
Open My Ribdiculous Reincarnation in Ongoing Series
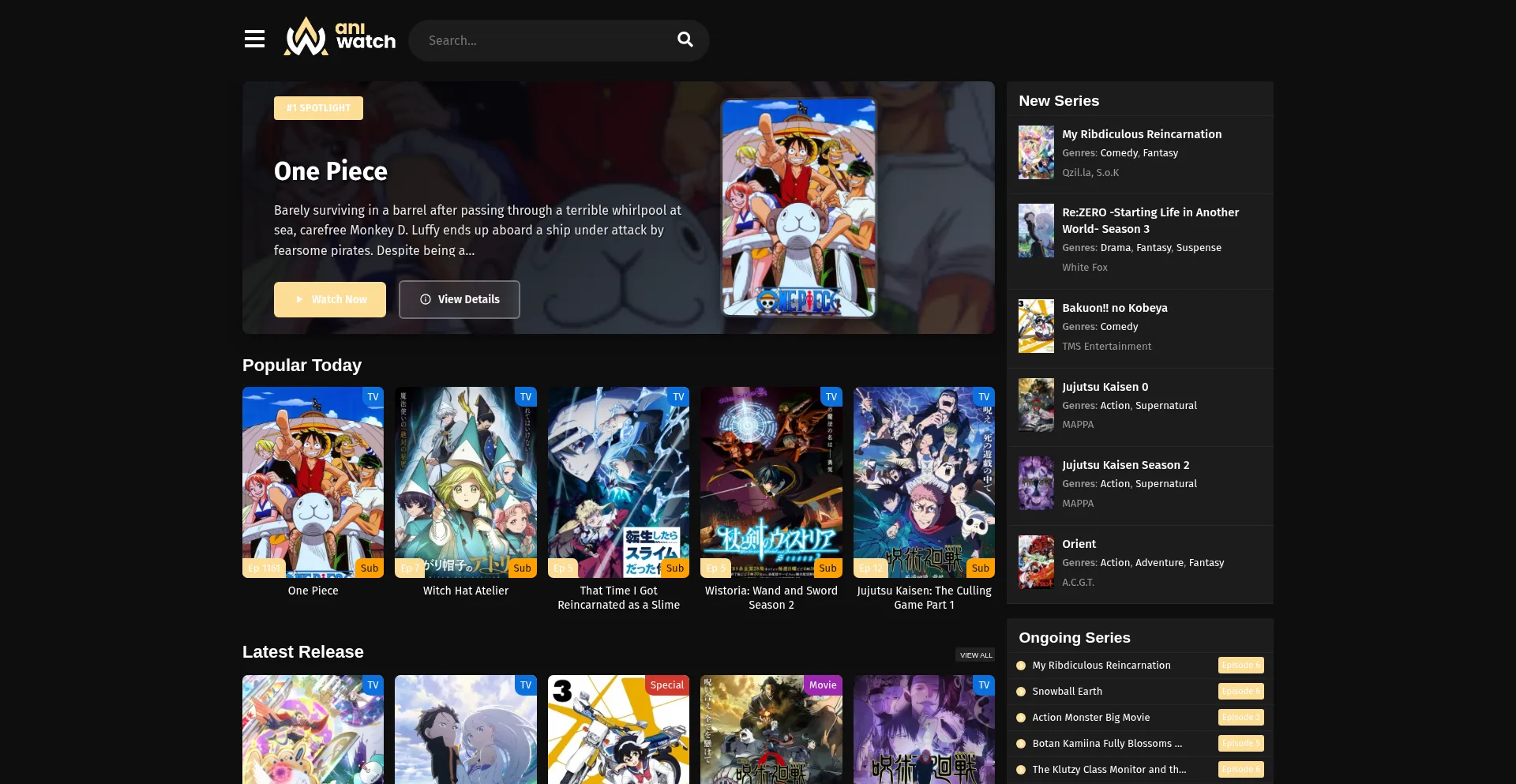coord(1101,666)
